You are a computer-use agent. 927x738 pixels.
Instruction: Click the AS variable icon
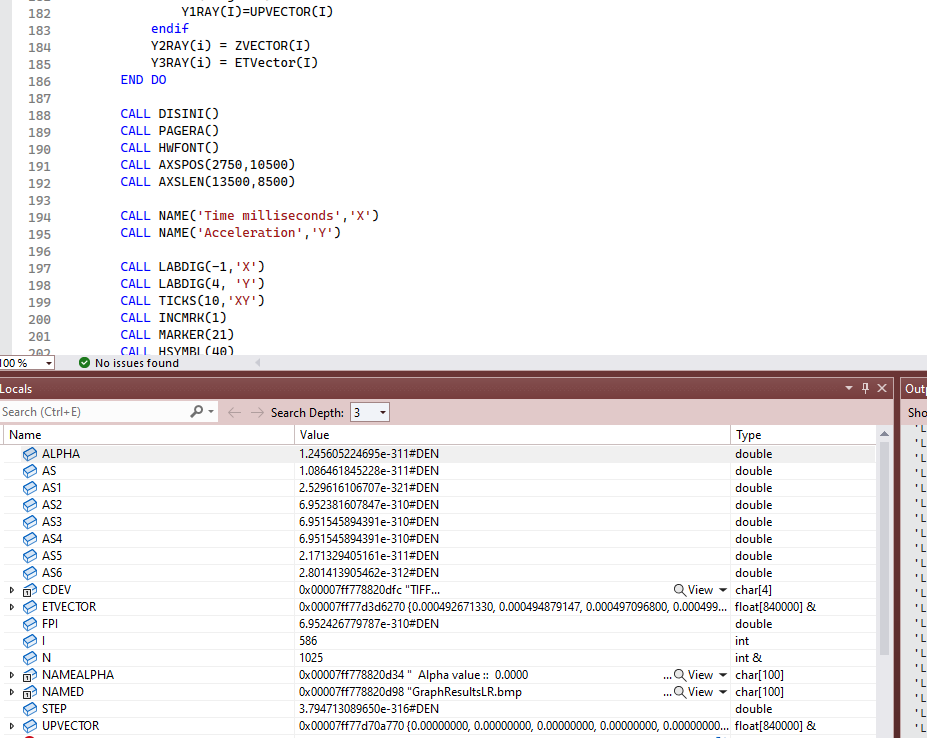point(30,471)
